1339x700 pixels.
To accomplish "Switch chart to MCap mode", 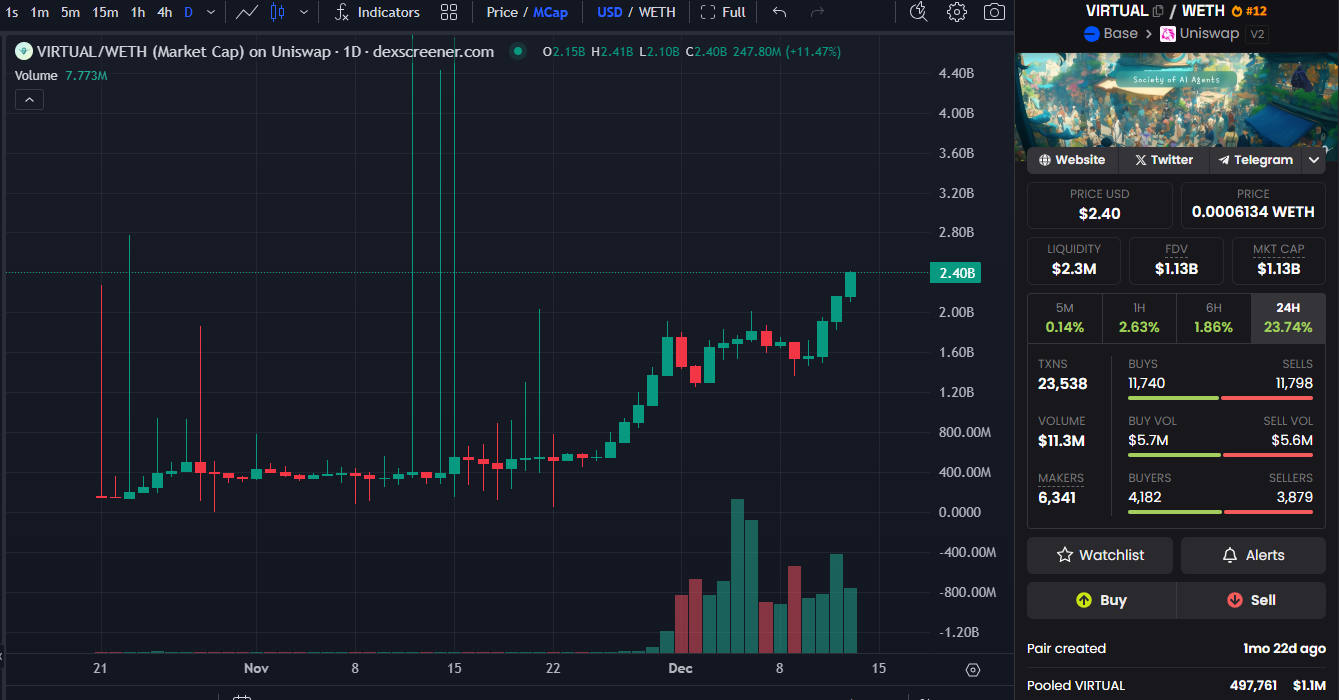I will pyautogui.click(x=550, y=12).
